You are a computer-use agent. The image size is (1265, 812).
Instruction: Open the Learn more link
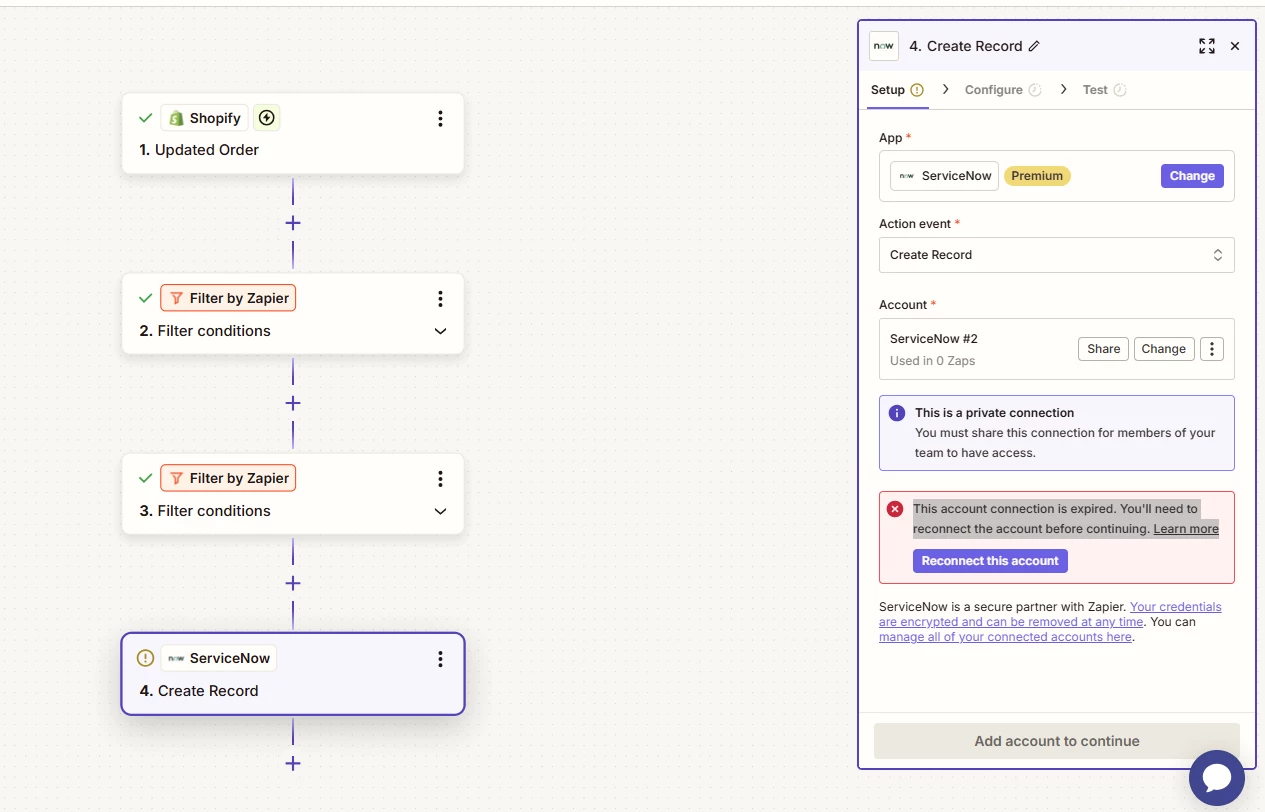(1186, 529)
